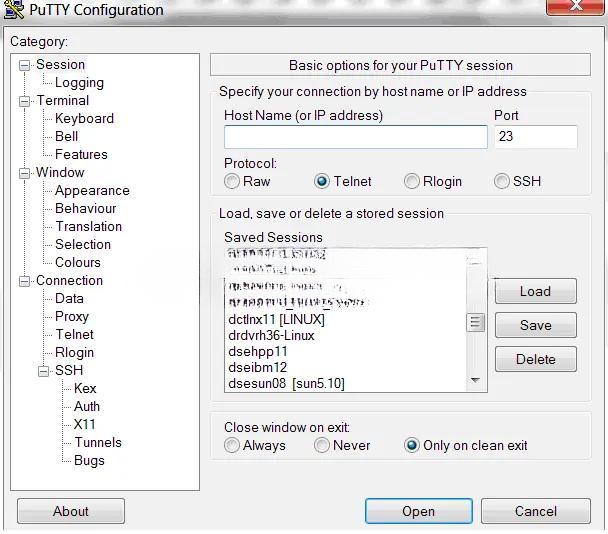Open the Window category

point(60,172)
